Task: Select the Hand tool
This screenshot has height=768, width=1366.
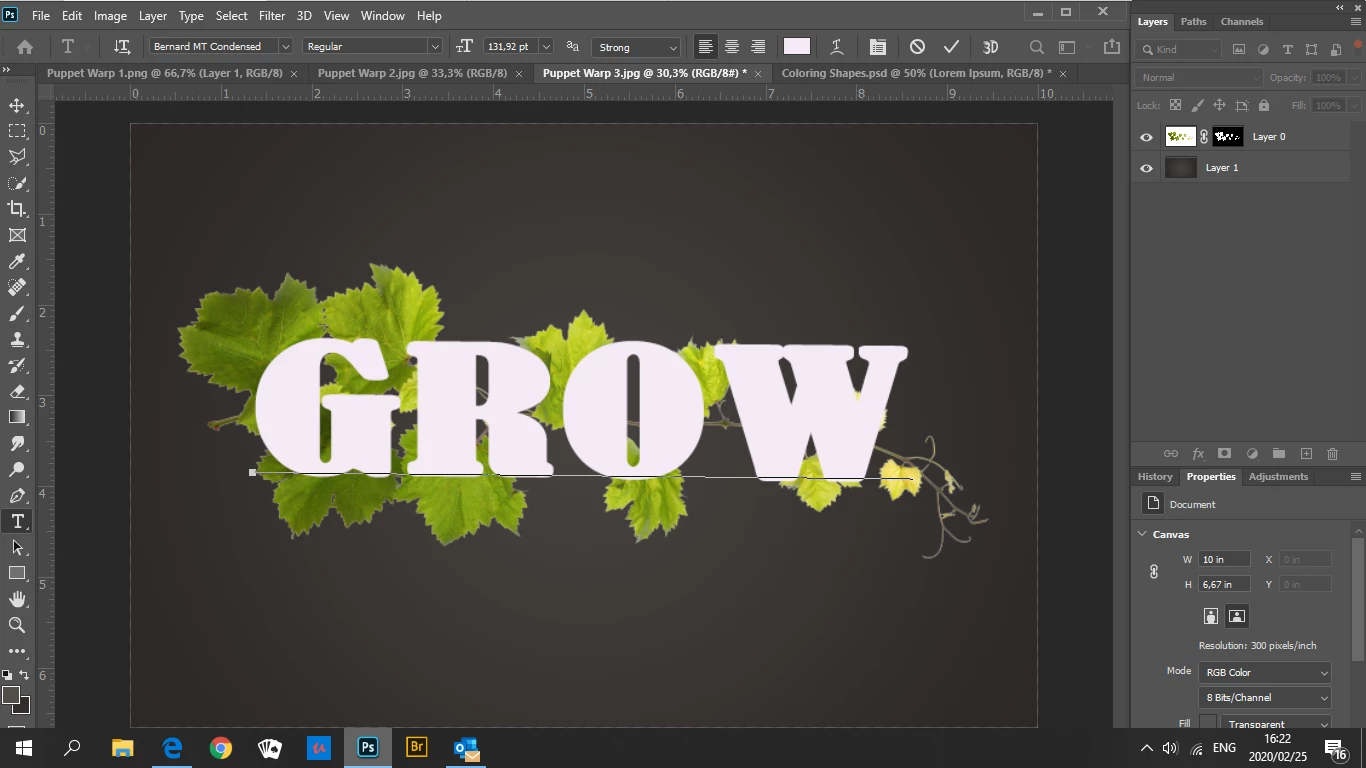Action: click(x=17, y=599)
